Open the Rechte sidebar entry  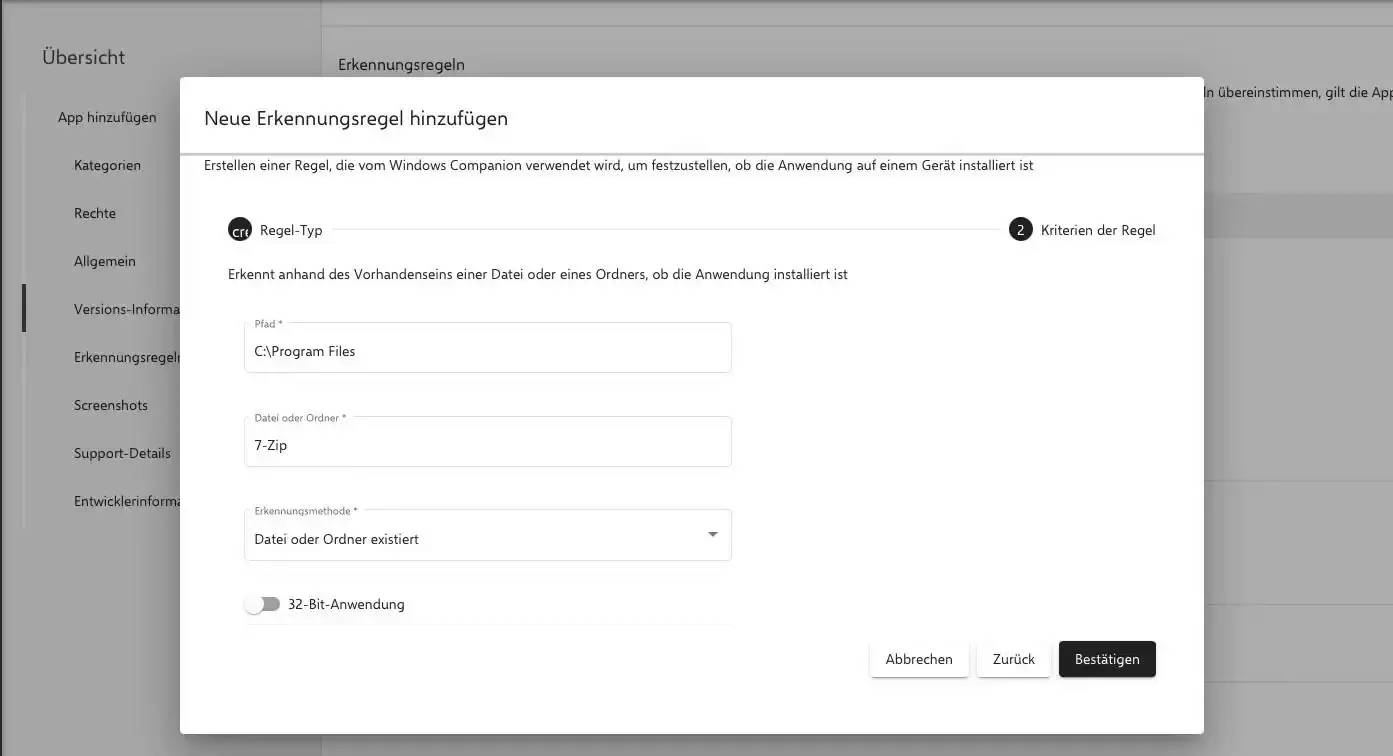[95, 213]
